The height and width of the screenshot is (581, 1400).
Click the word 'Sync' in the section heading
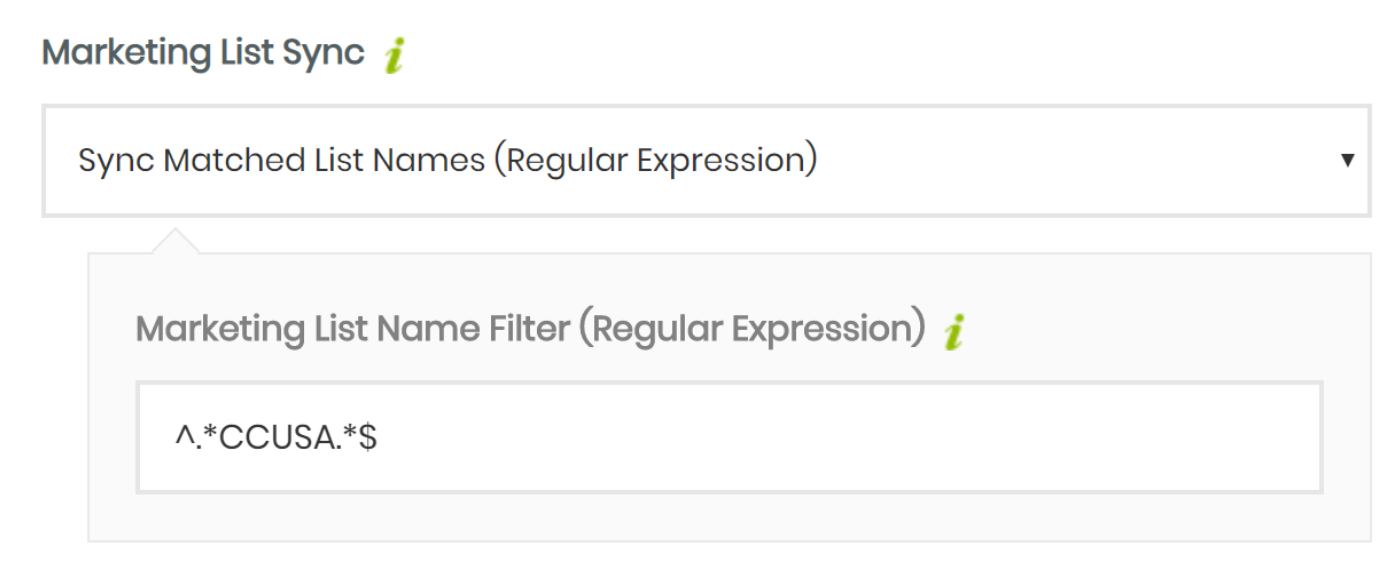(325, 53)
